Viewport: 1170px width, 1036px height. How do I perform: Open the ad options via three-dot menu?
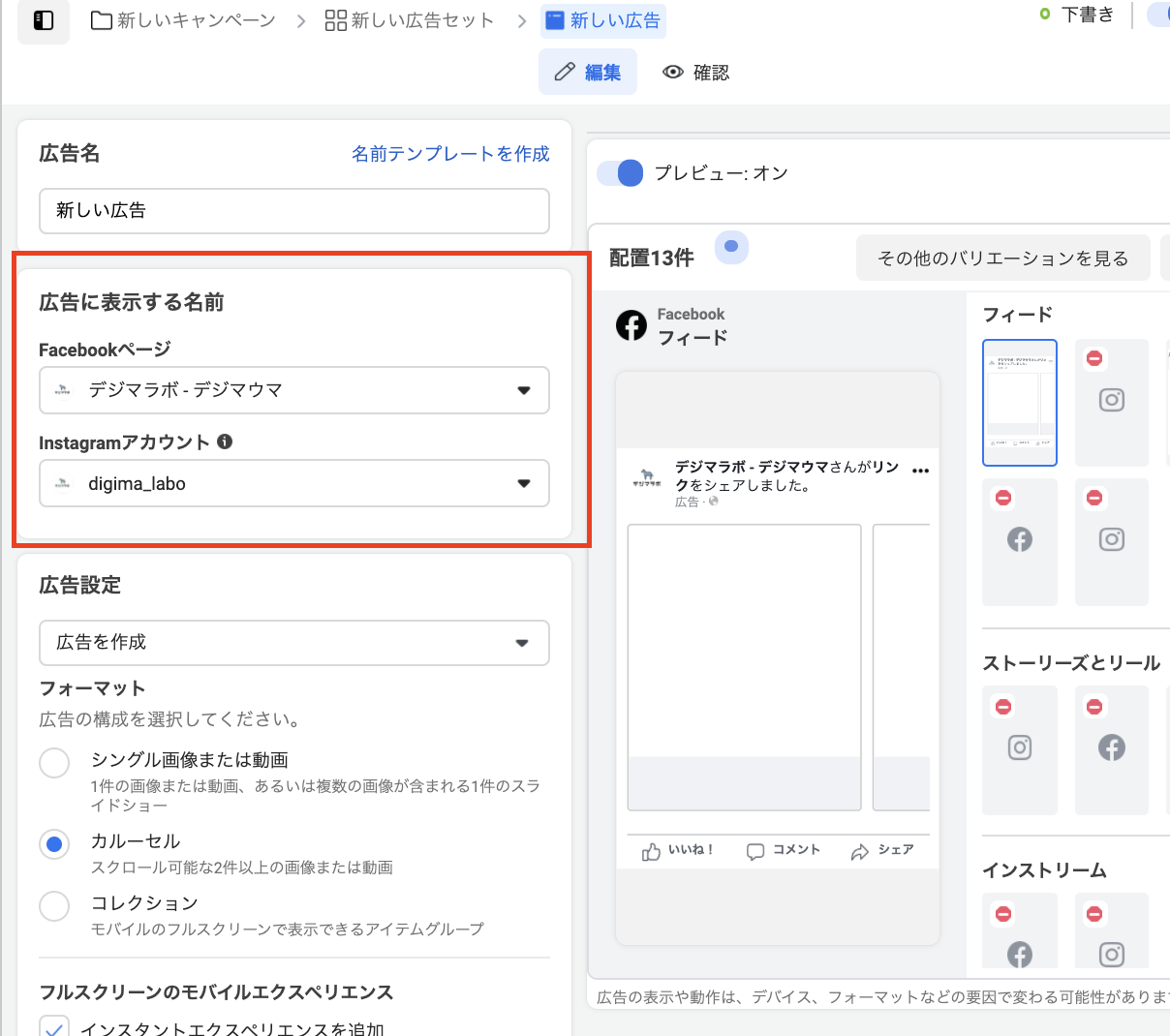tap(921, 469)
